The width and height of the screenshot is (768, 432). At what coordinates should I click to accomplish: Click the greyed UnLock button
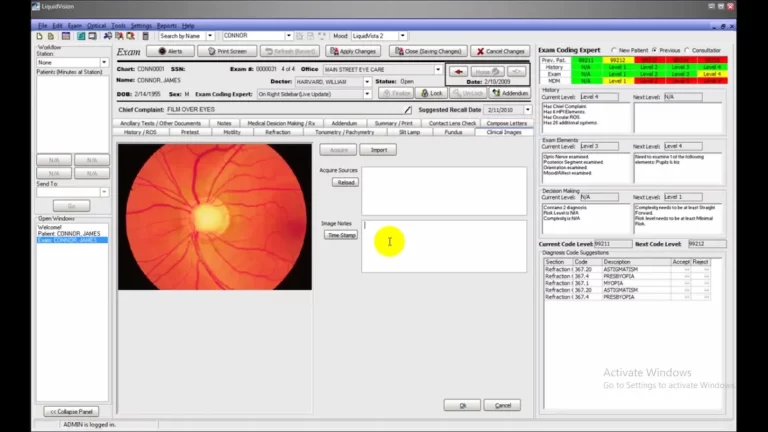pyautogui.click(x=468, y=93)
